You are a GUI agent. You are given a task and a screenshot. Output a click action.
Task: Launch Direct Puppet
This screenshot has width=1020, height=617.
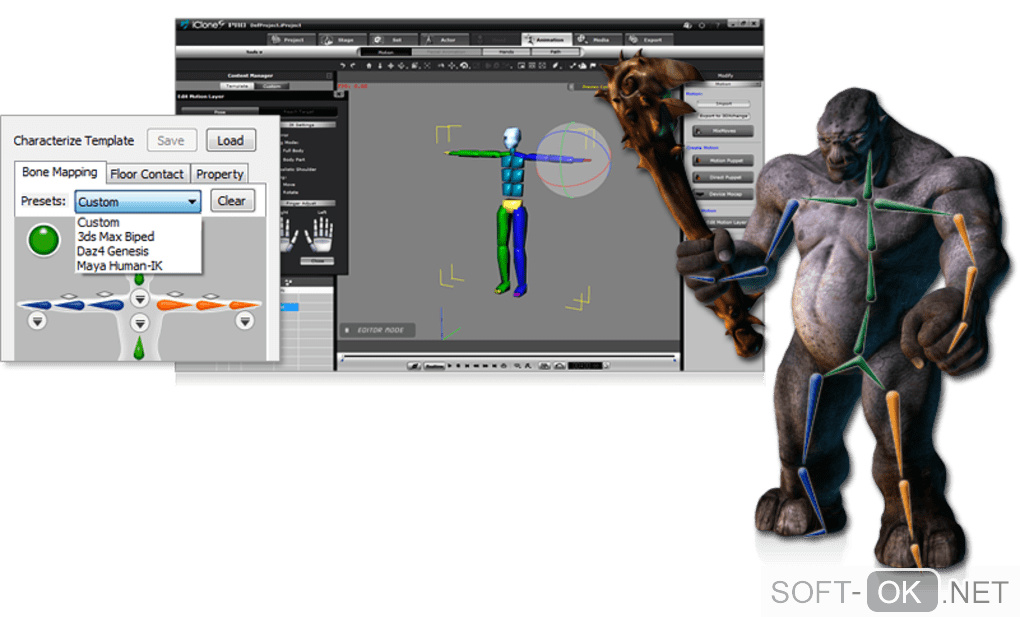pos(723,177)
